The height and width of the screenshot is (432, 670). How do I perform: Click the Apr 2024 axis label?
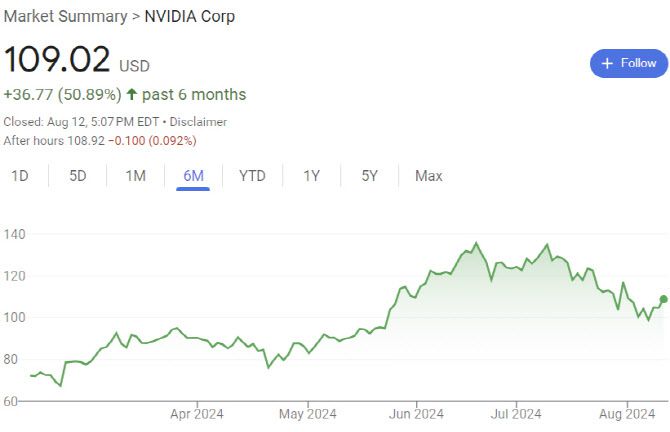pyautogui.click(x=196, y=414)
